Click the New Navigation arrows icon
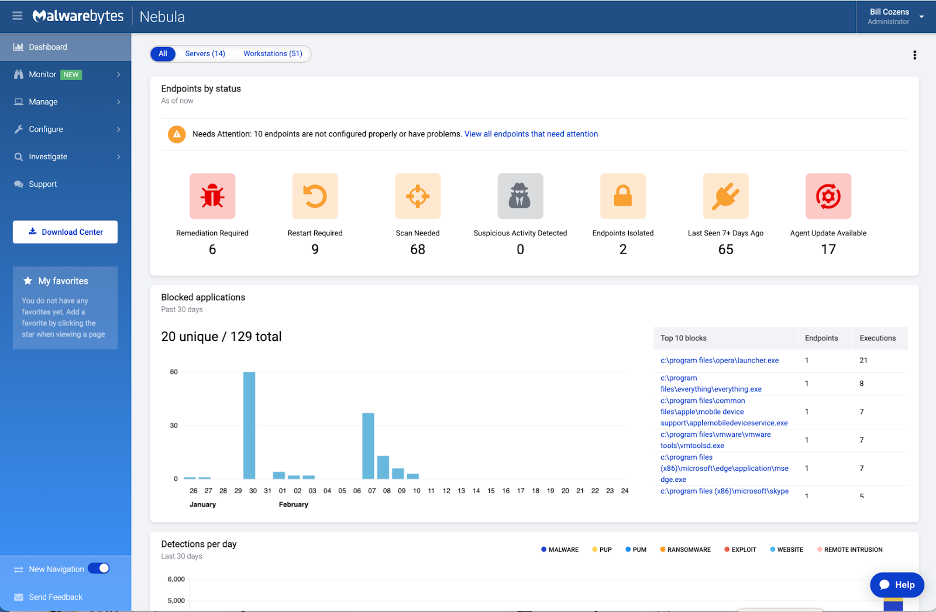The width and height of the screenshot is (936, 612). pos(19,570)
